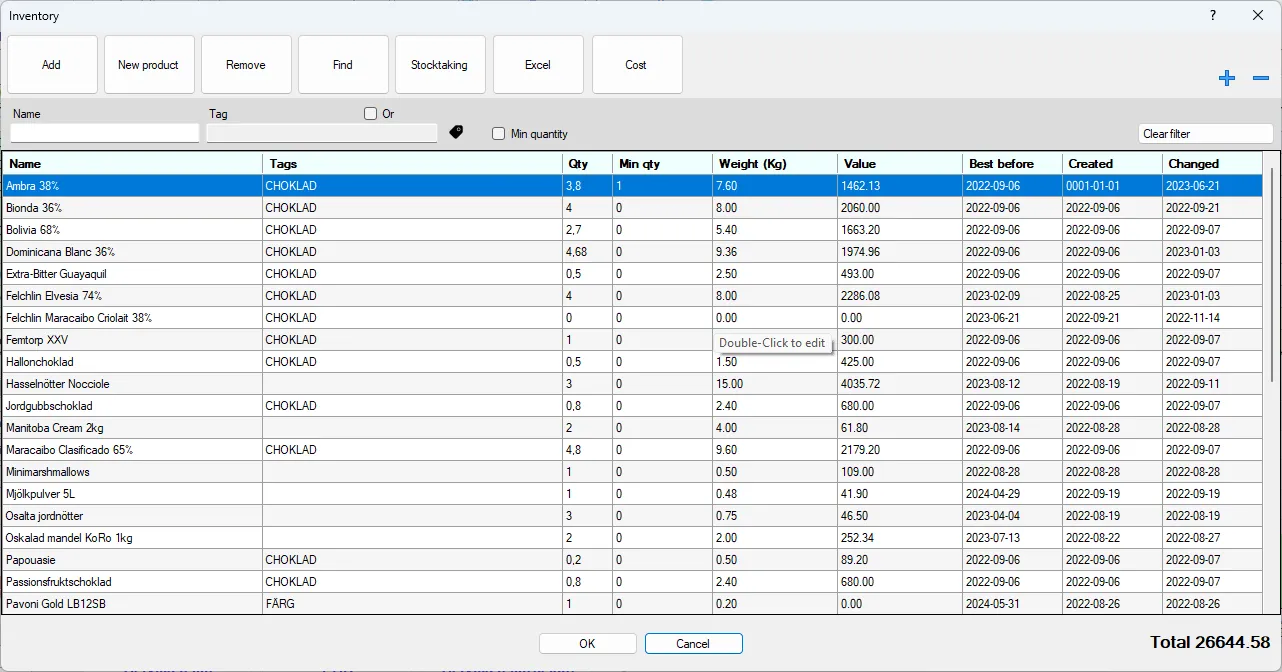Screen dimensions: 1282x672
Task: Click the Remove button
Action: coord(246,65)
